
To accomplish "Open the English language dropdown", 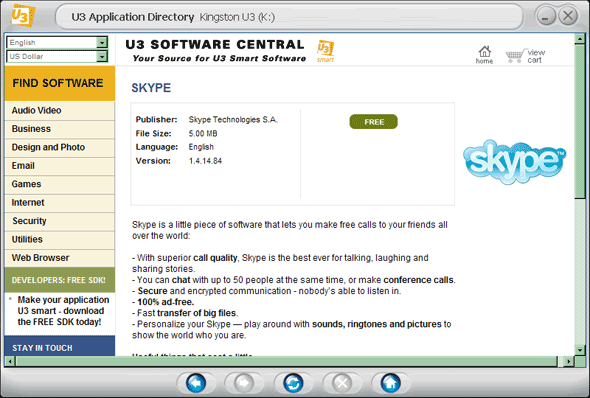I will (57, 43).
